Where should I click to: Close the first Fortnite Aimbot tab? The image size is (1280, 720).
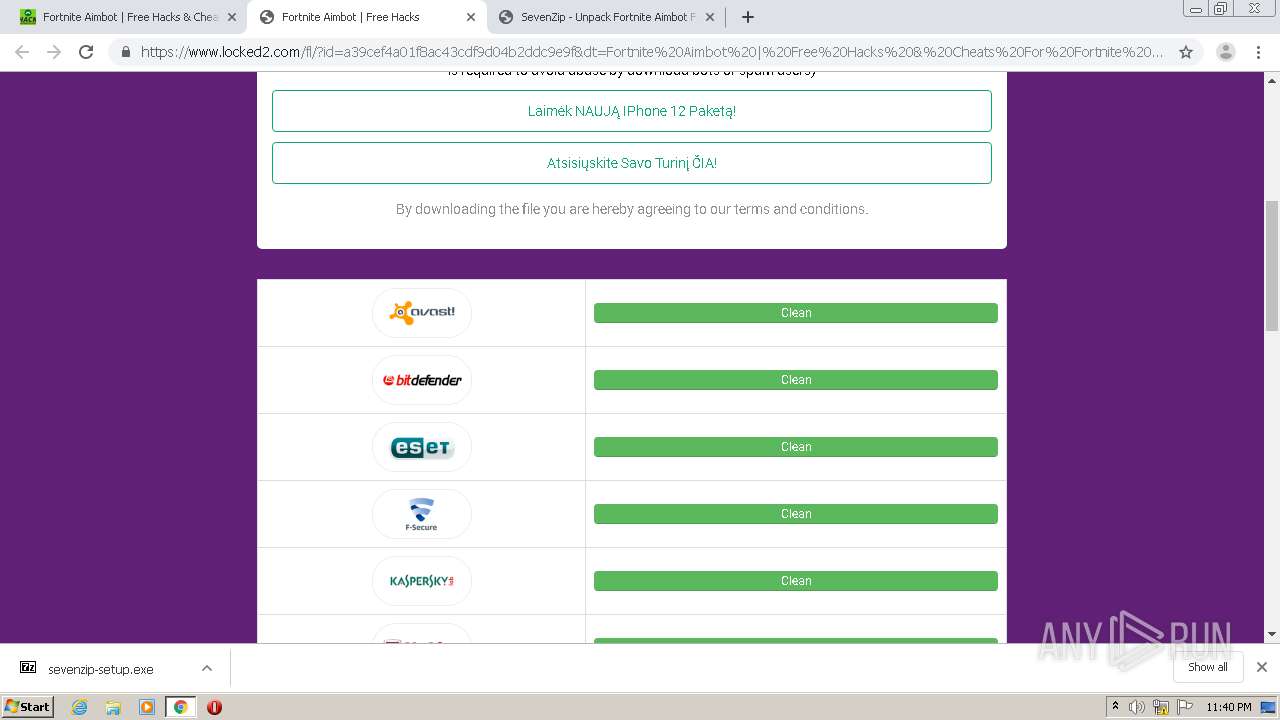click(x=231, y=17)
